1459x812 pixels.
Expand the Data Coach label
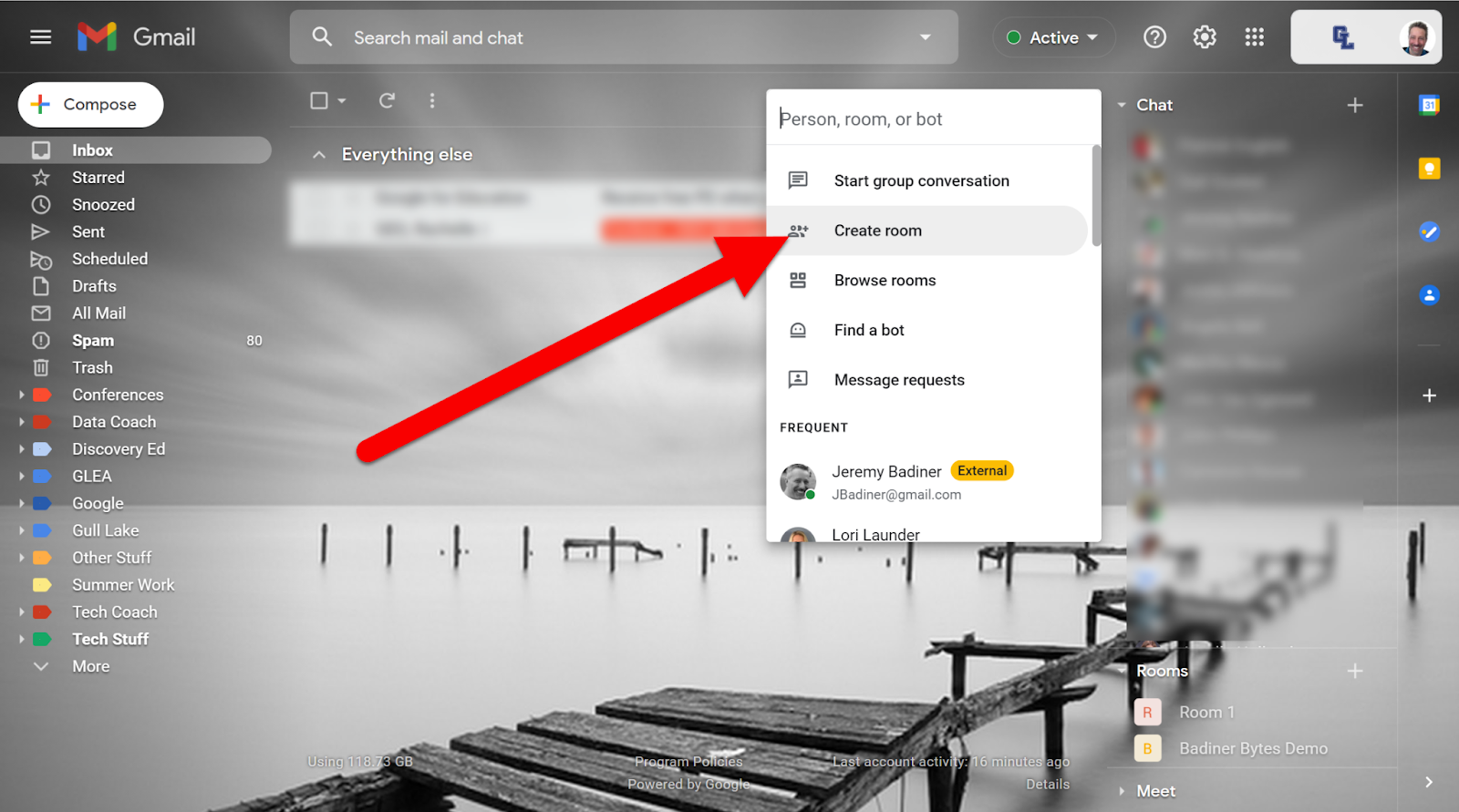pos(21,422)
